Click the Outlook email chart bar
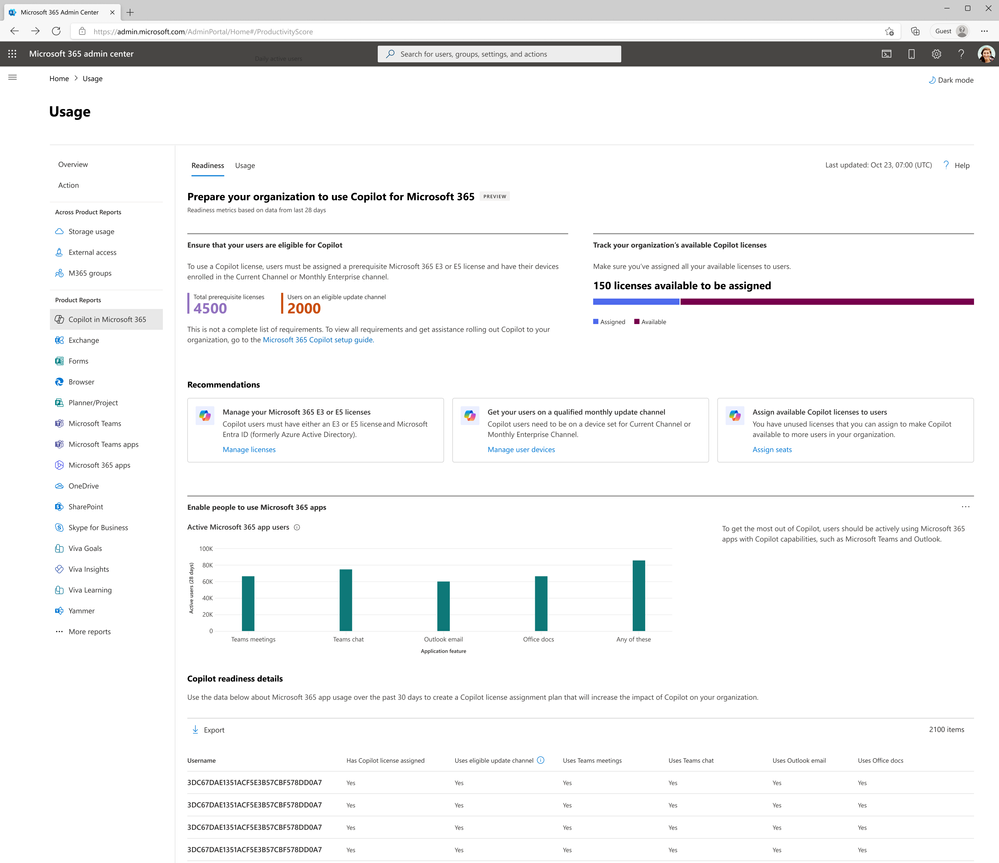The width and height of the screenshot is (999, 863). pos(443,606)
